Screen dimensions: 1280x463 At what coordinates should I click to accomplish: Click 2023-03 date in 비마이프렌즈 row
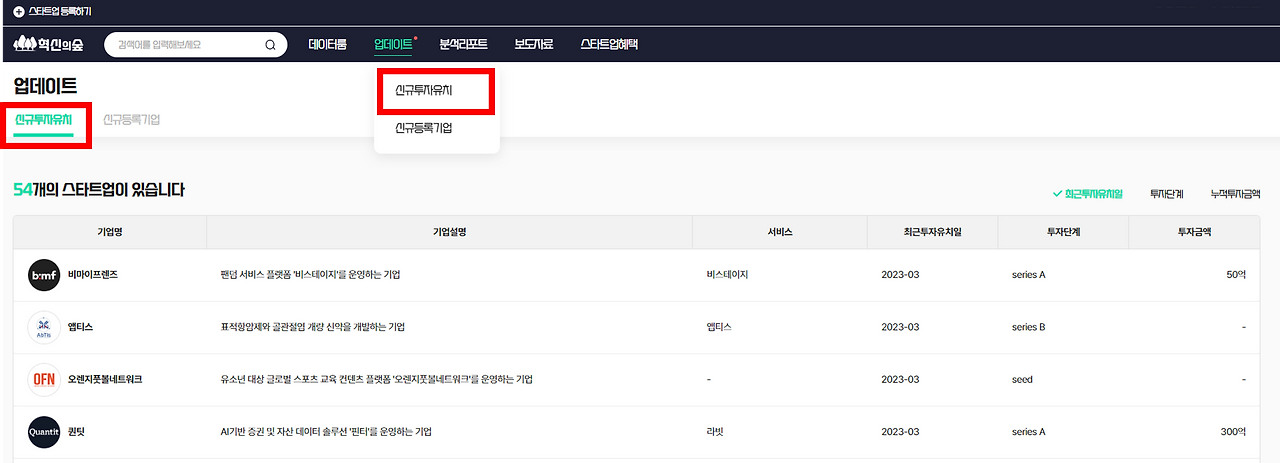(x=900, y=274)
